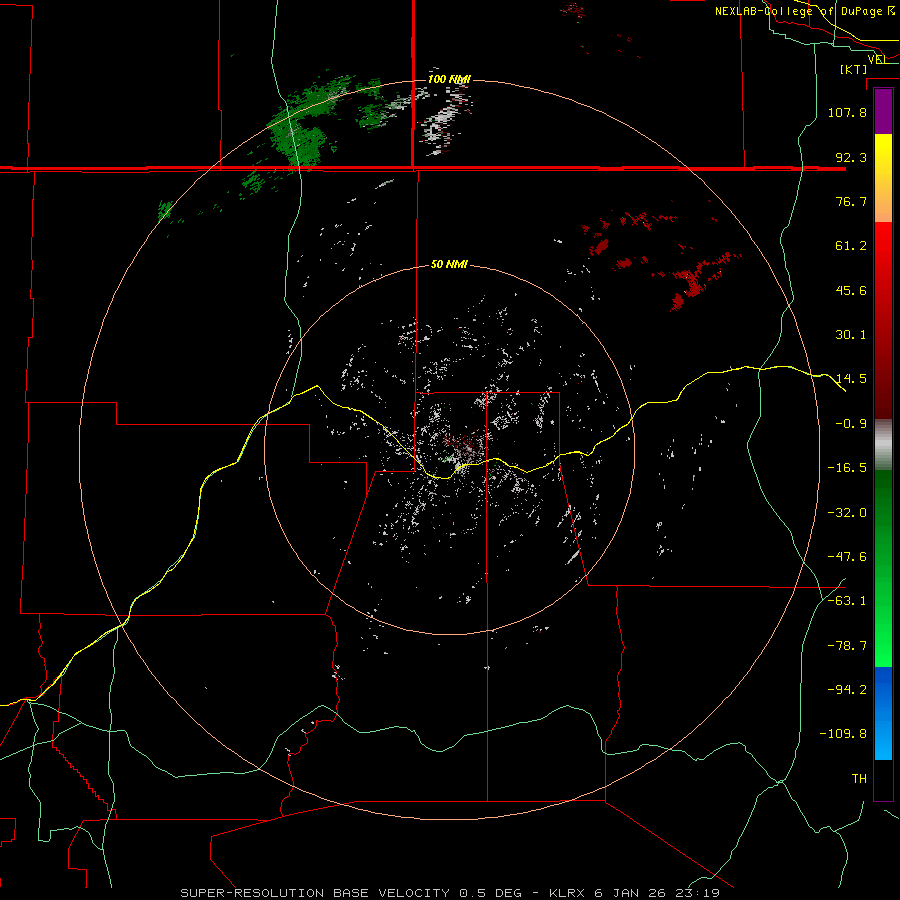Select the -94.2 velocity scale value
Image resolution: width=900 pixels, height=900 pixels.
(x=847, y=690)
